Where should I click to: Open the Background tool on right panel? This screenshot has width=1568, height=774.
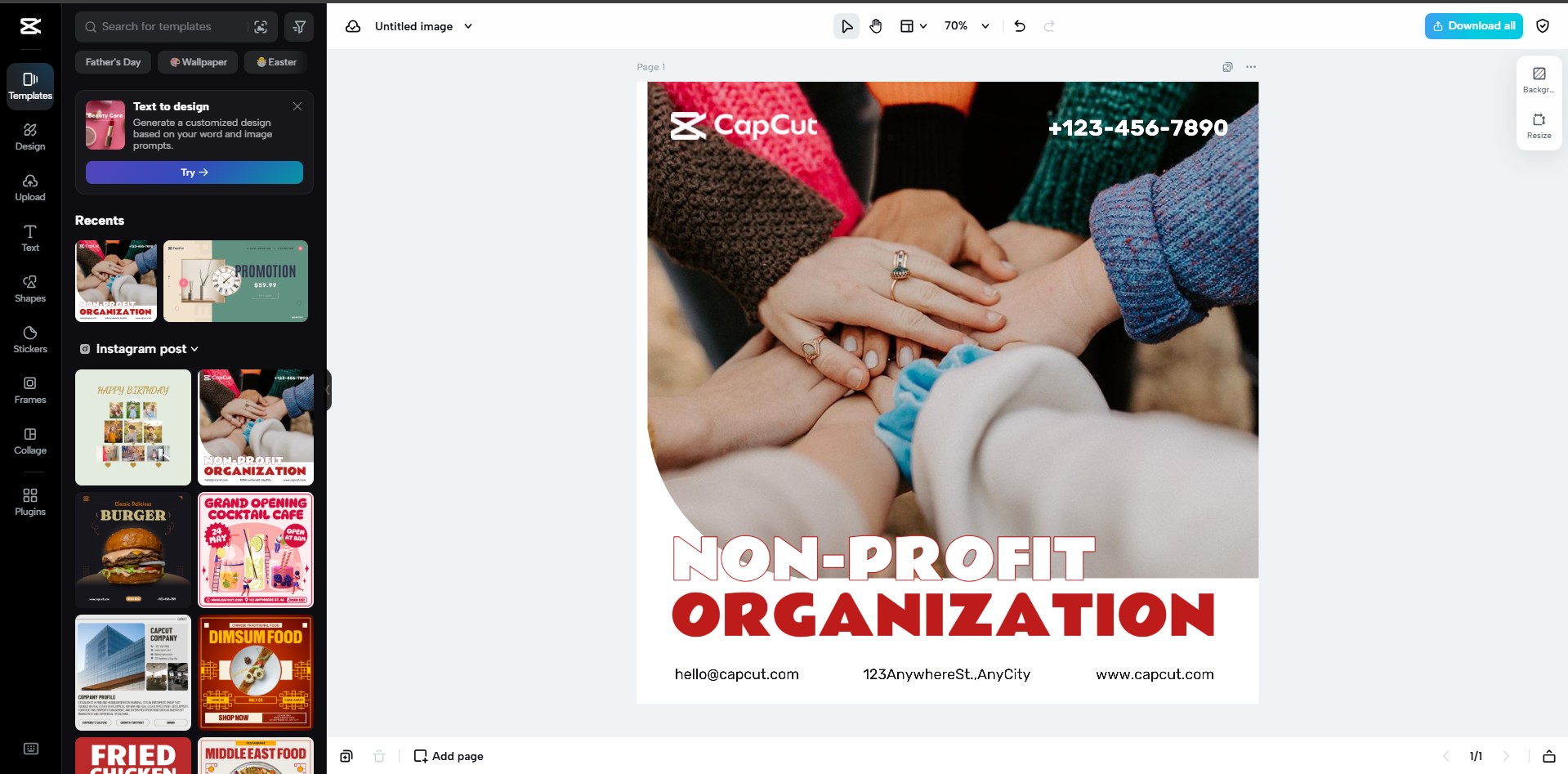pyautogui.click(x=1539, y=79)
